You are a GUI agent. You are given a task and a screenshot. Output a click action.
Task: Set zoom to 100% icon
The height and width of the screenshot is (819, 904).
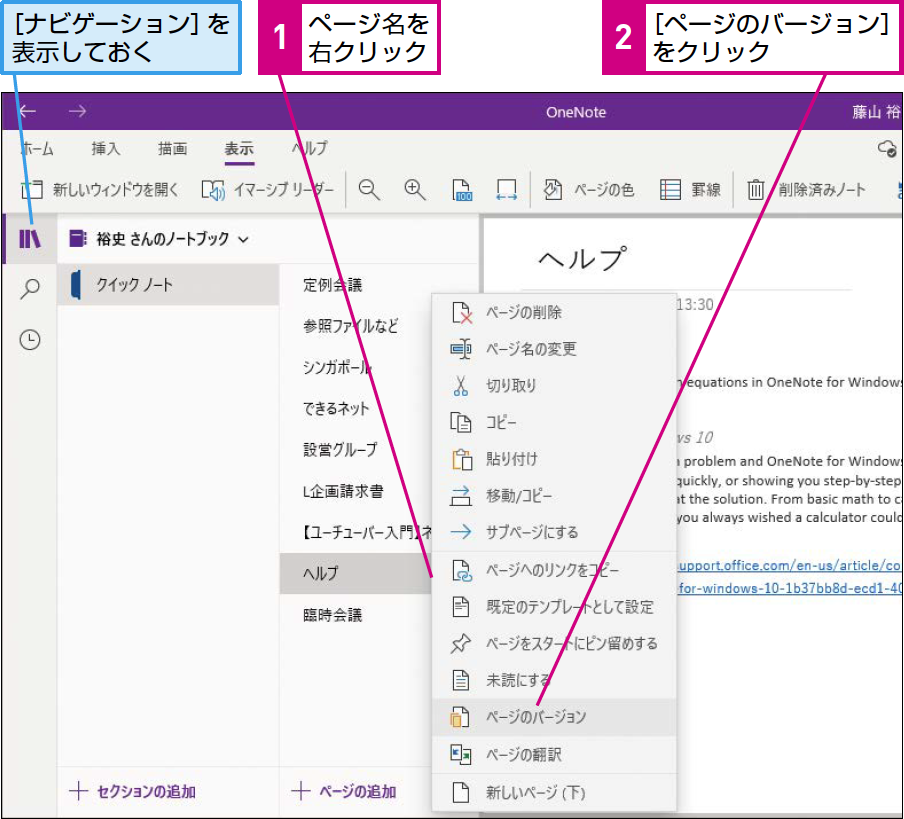tap(461, 189)
